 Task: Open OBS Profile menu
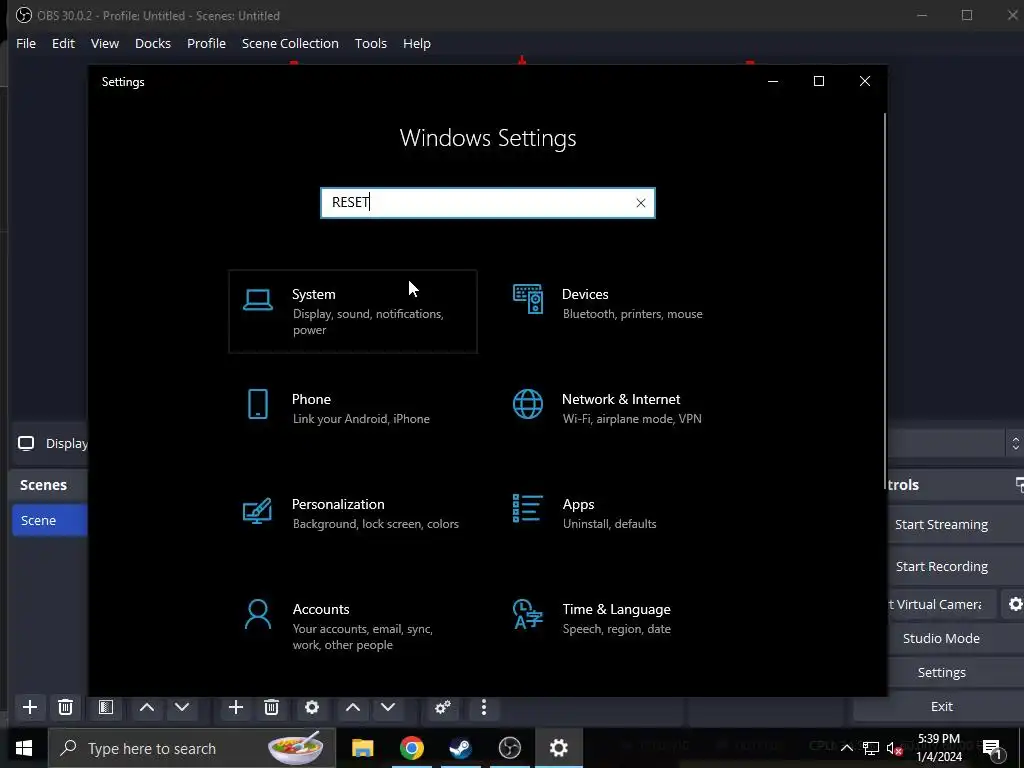click(x=206, y=43)
